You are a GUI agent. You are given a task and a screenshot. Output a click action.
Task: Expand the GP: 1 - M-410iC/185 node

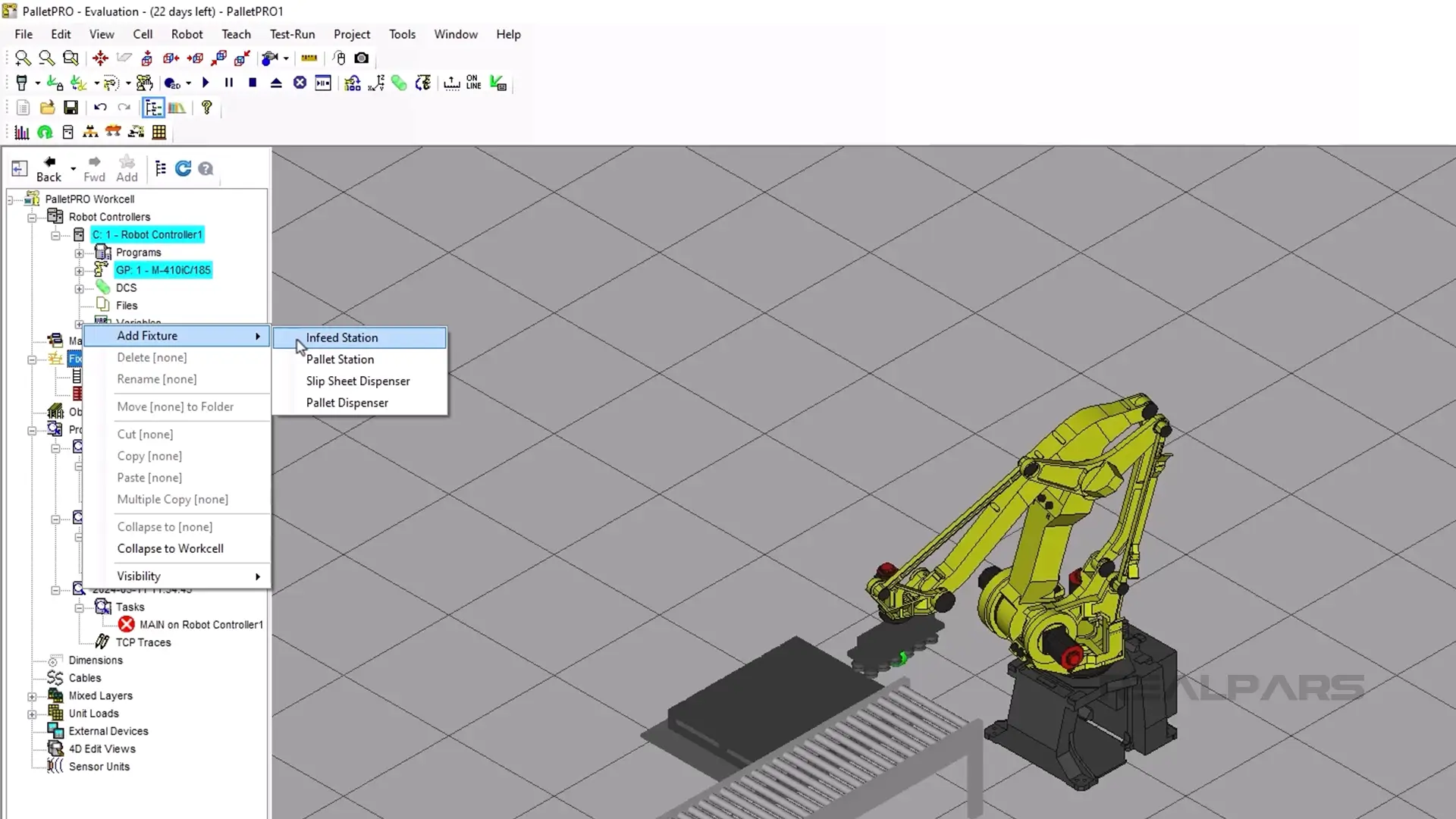tap(79, 271)
